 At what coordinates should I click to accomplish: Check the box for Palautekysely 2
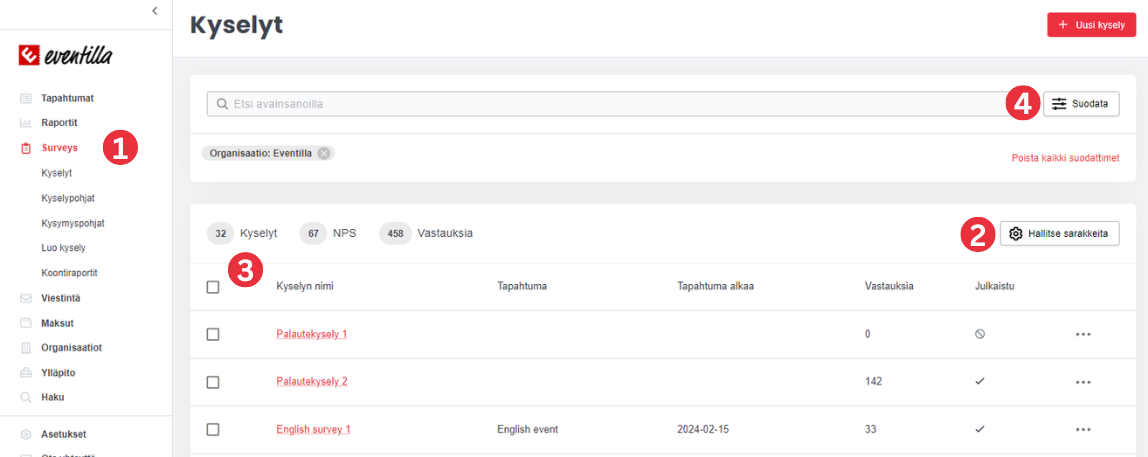point(213,382)
